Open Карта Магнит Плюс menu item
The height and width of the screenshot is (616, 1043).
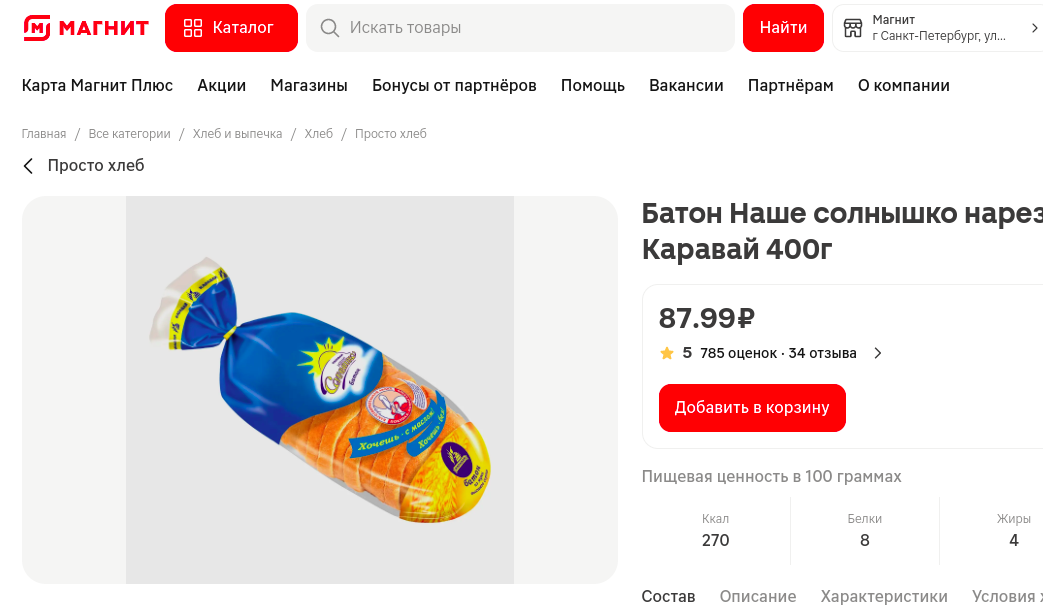tap(97, 86)
